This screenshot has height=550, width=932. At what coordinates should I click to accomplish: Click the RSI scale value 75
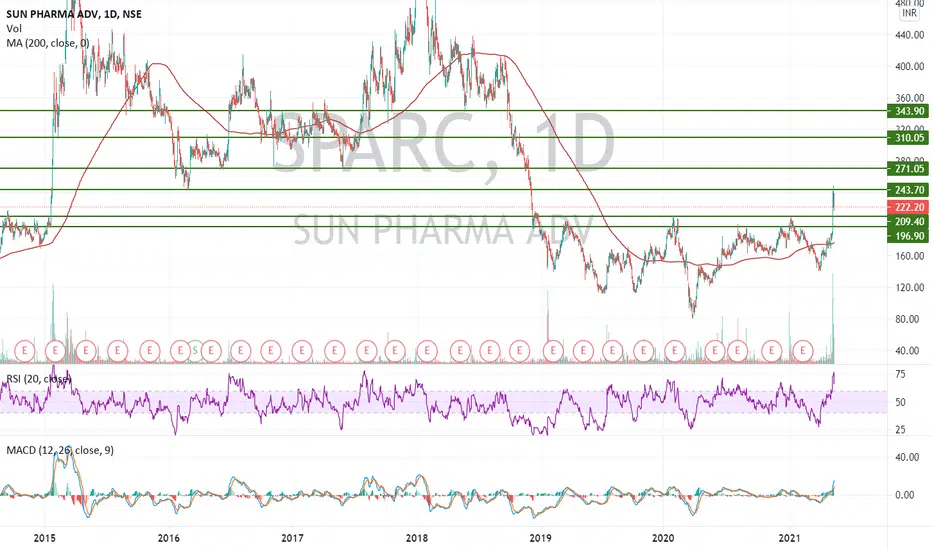point(900,374)
